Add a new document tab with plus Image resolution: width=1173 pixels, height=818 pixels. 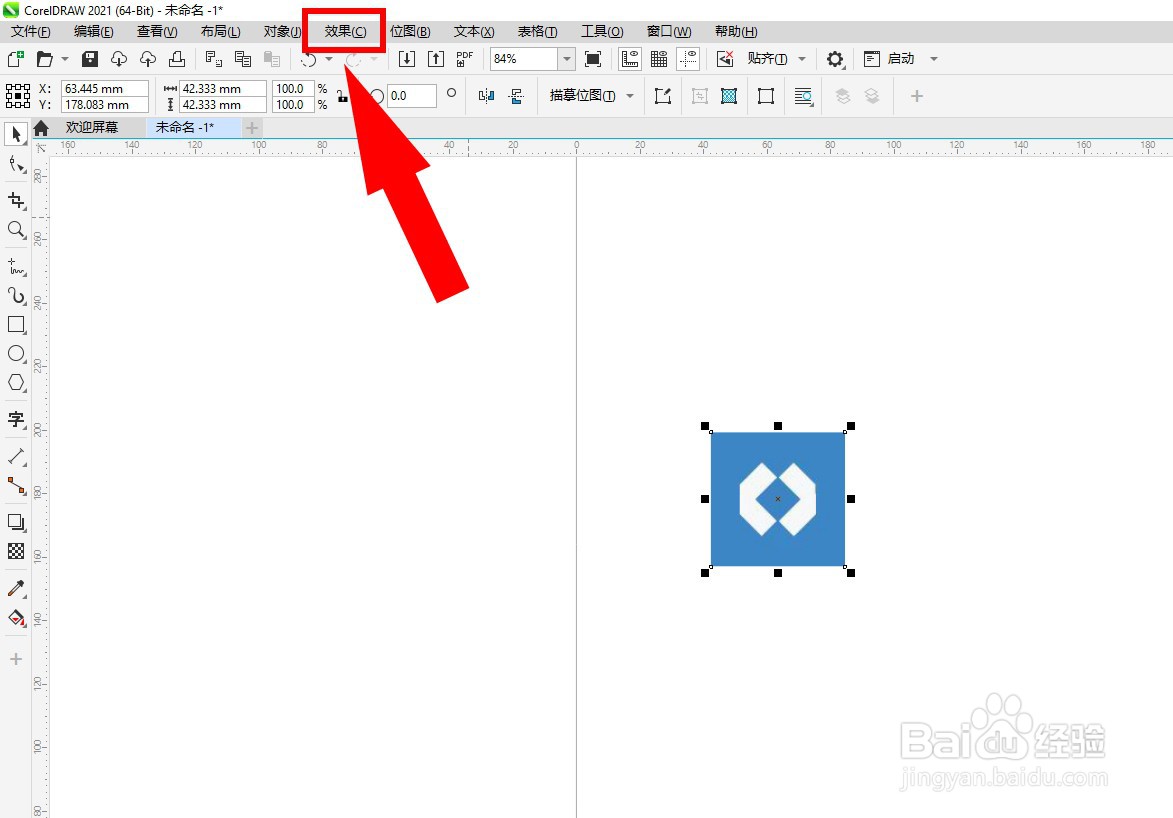[x=252, y=128]
